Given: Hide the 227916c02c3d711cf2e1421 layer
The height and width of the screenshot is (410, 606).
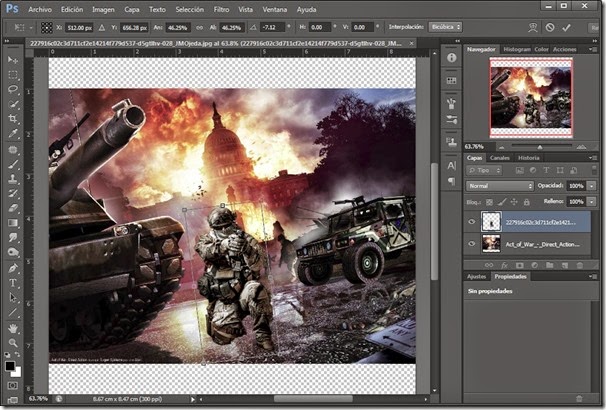Looking at the screenshot, I should pyautogui.click(x=472, y=222).
